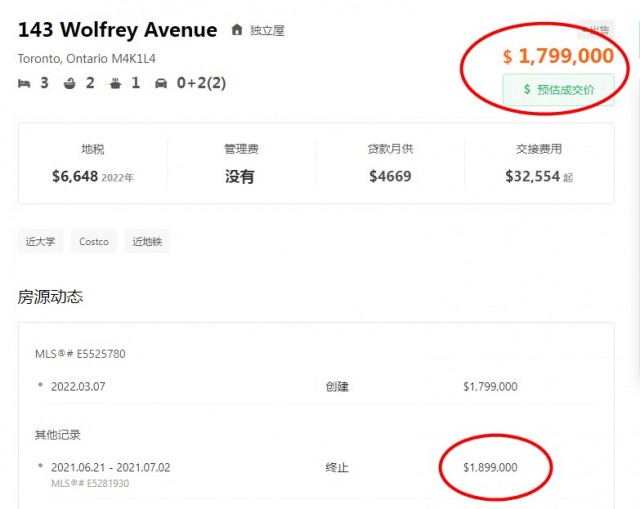Click the car parking icon

click(161, 83)
